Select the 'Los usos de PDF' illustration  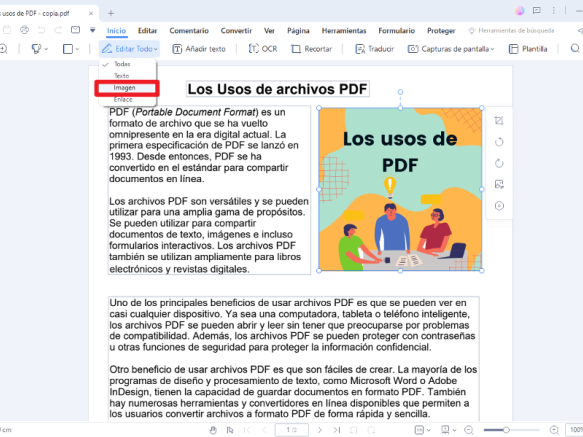[400, 189]
